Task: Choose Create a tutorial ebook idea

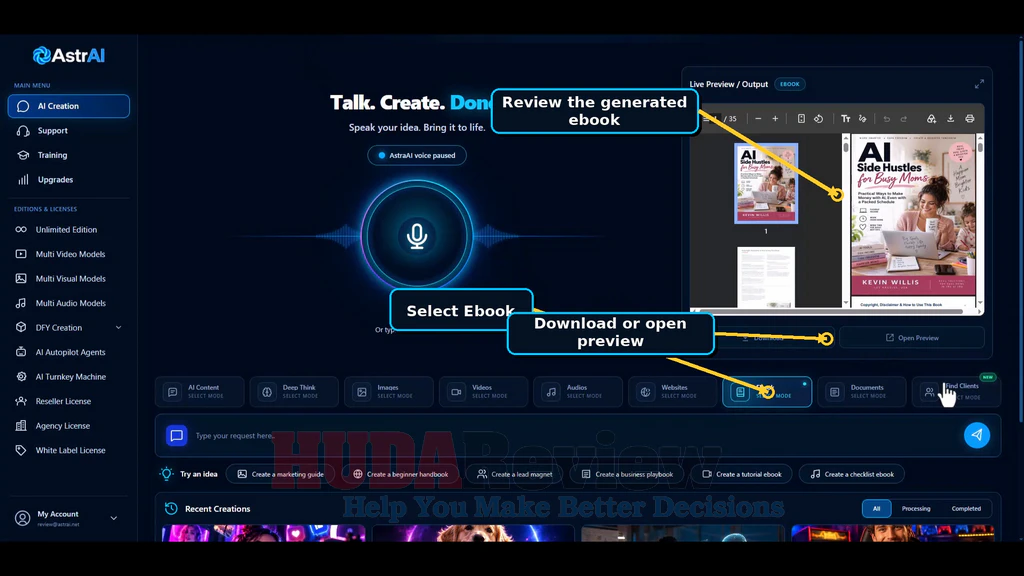Action: tap(741, 474)
